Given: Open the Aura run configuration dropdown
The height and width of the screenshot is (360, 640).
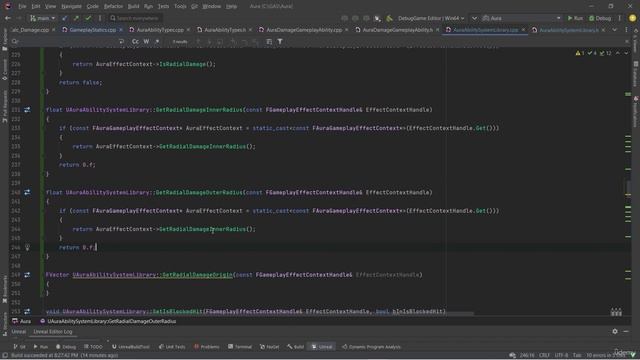Looking at the screenshot, I should tap(522, 18).
